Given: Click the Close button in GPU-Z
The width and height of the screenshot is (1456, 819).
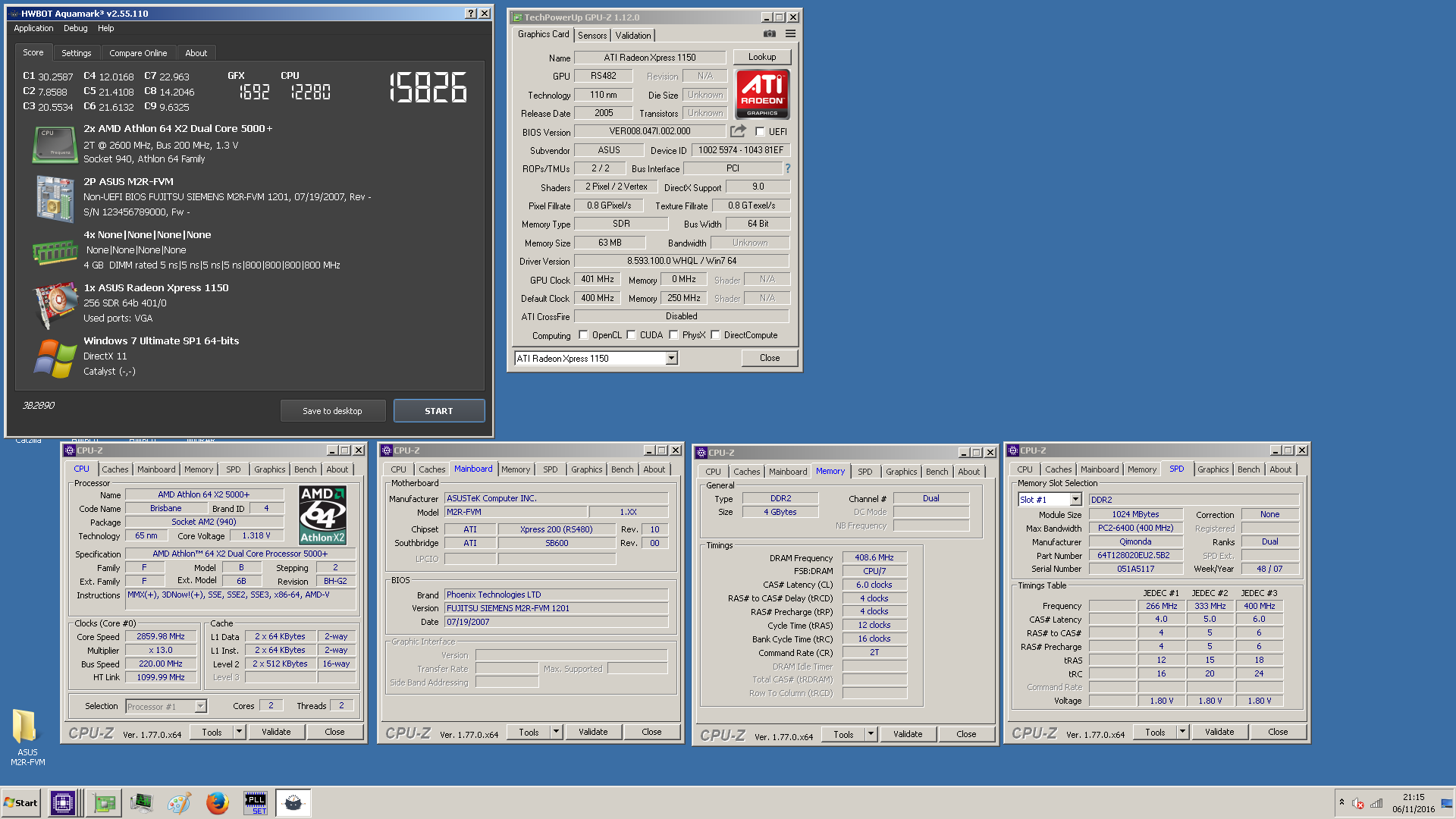Looking at the screenshot, I should pos(769,358).
